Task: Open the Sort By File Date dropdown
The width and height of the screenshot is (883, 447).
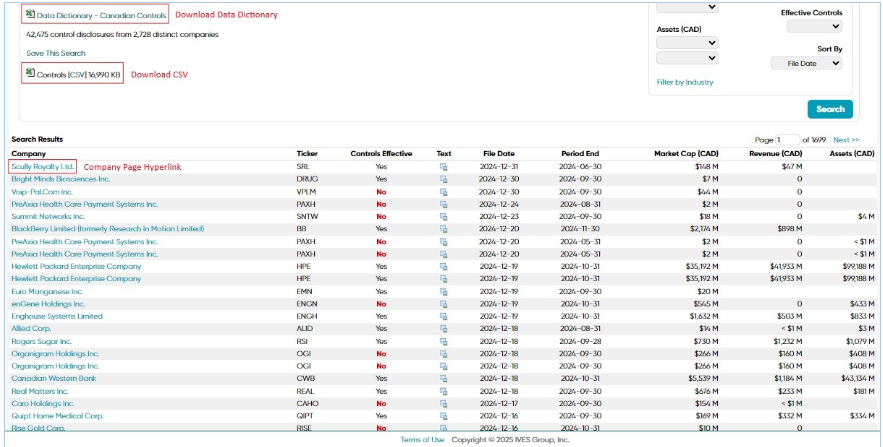Action: pos(806,64)
